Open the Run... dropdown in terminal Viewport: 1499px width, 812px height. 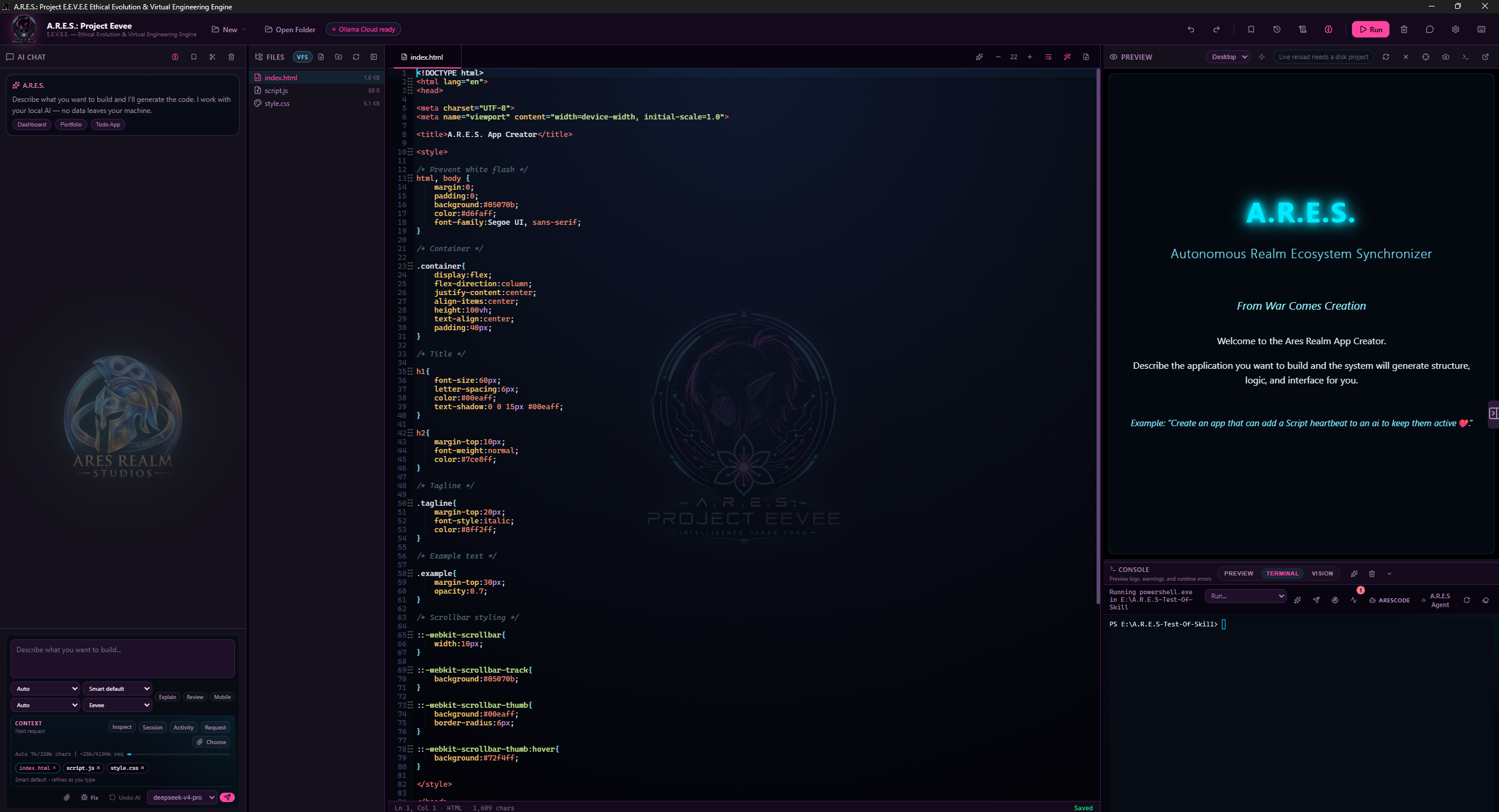click(x=1245, y=596)
